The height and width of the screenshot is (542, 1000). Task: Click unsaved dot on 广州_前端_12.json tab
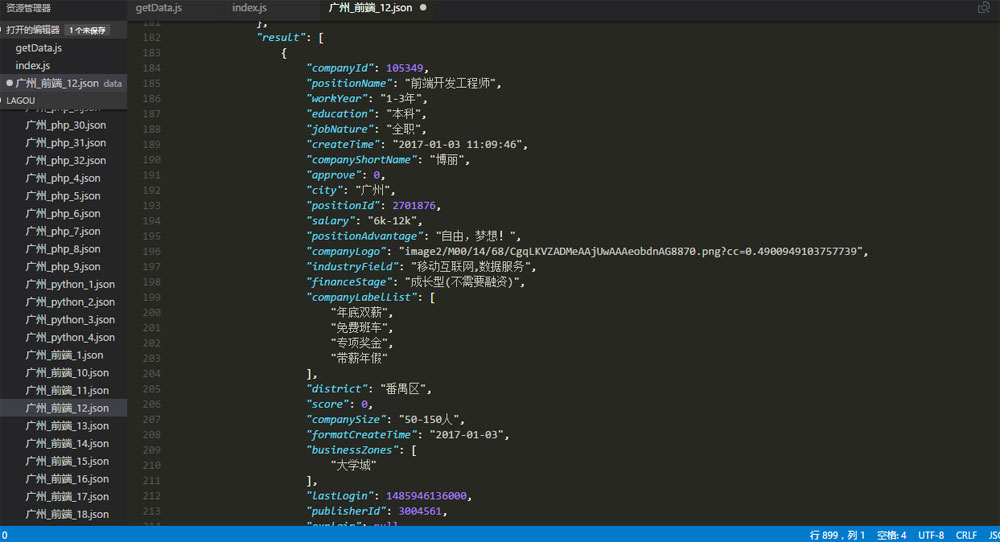[423, 8]
